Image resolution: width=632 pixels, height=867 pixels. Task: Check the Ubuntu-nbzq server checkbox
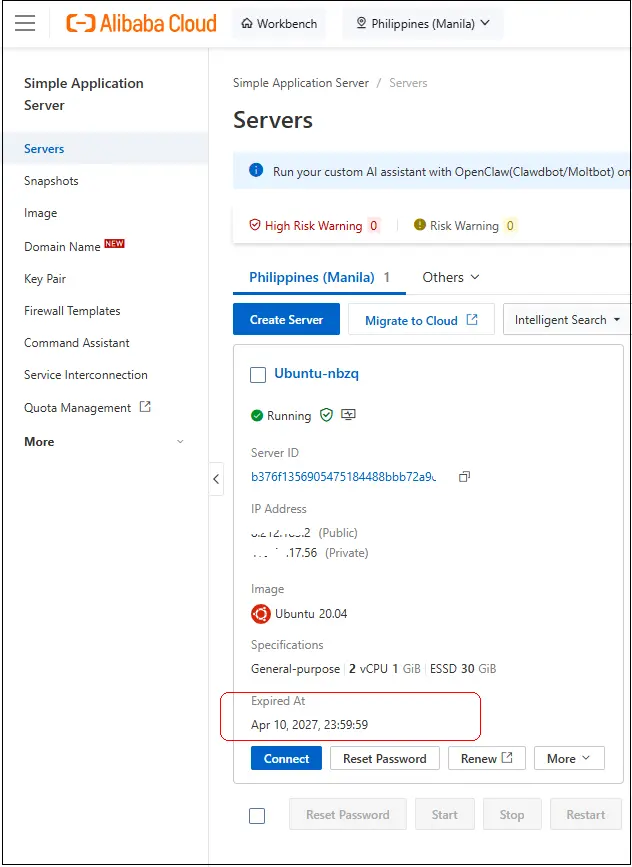(258, 375)
